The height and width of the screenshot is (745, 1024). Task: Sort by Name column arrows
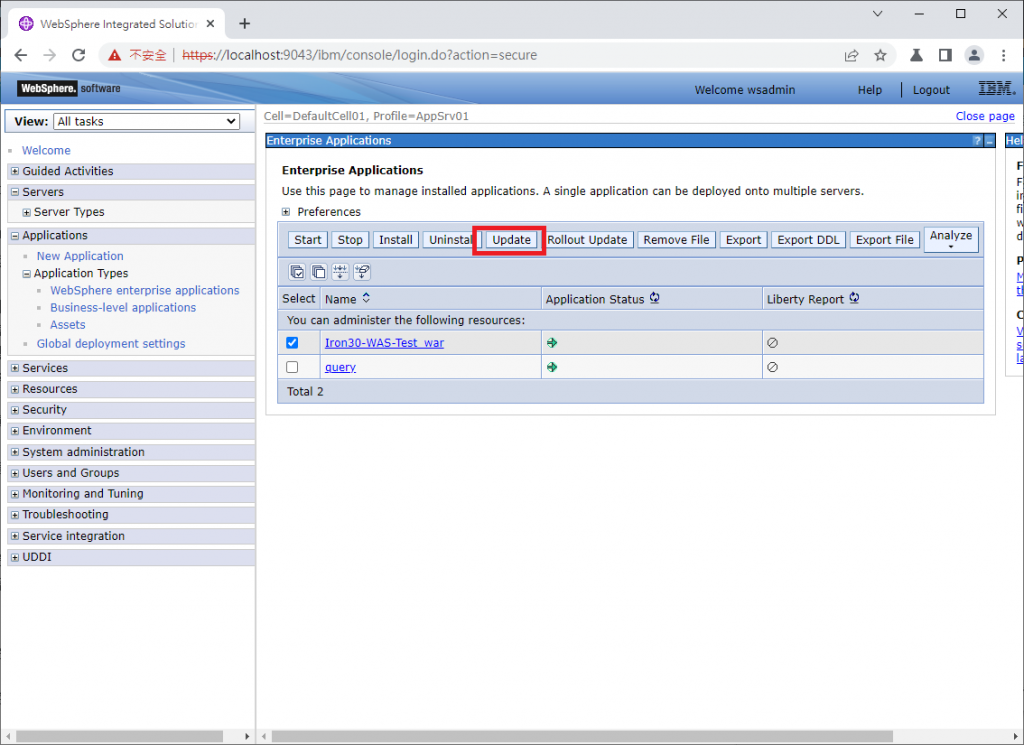366,298
